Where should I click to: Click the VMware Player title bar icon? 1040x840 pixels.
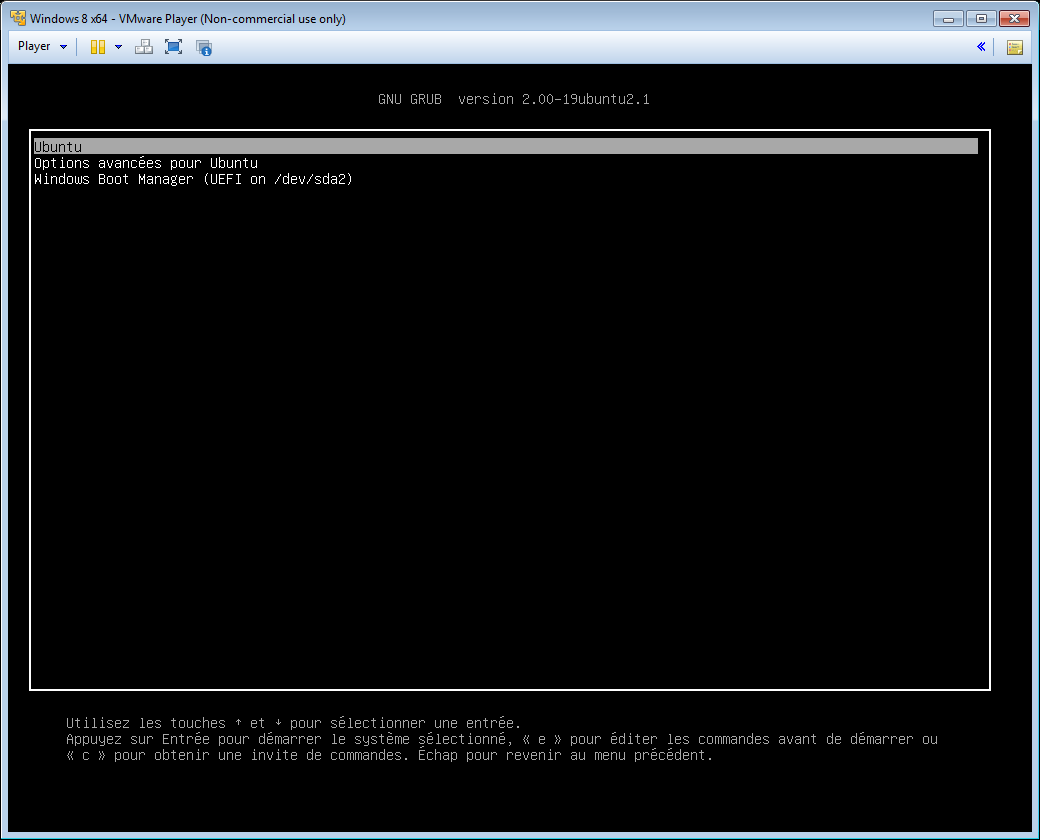coord(18,18)
